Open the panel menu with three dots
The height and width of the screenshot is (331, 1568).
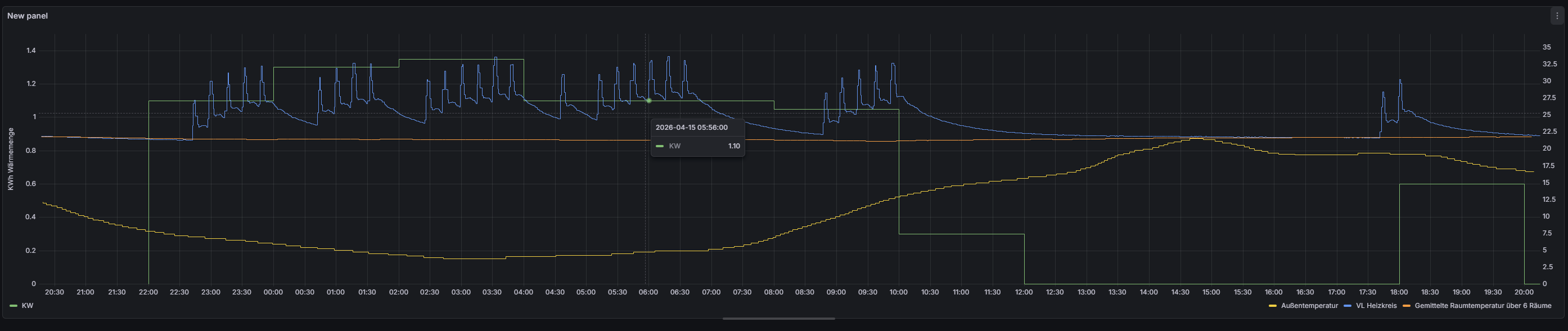tap(1557, 16)
